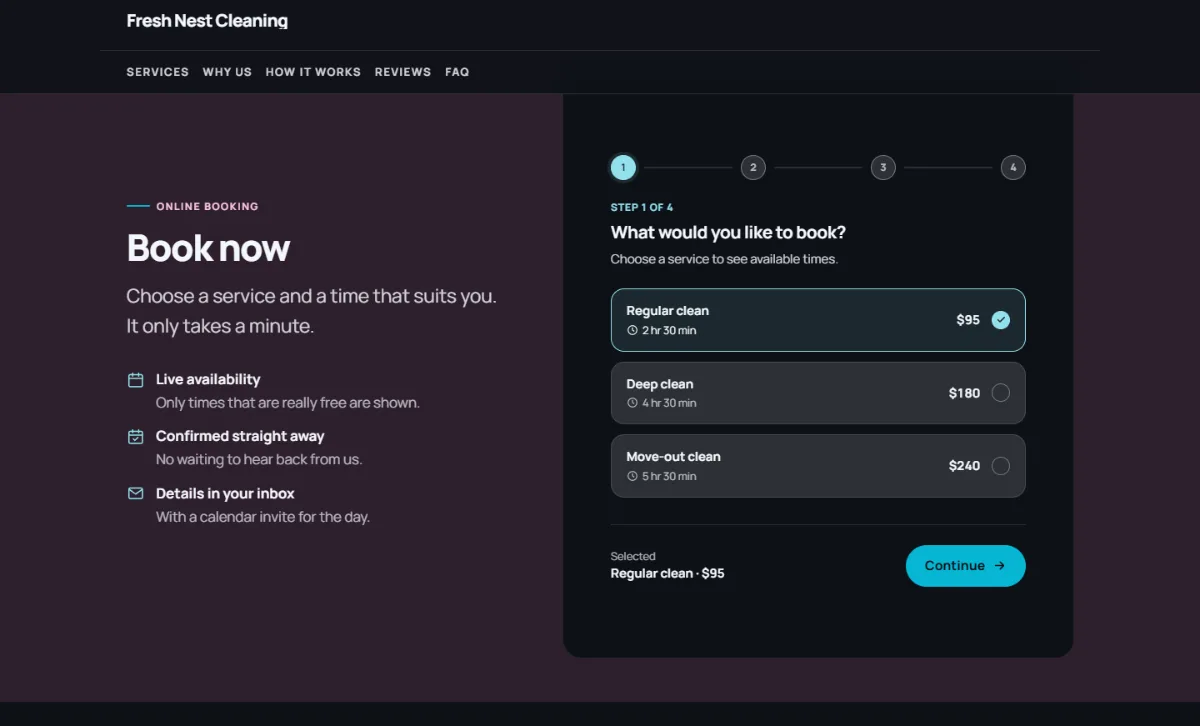This screenshot has width=1200, height=726.
Task: Click the 'STEP 1 OF 4' label
Action: click(642, 208)
